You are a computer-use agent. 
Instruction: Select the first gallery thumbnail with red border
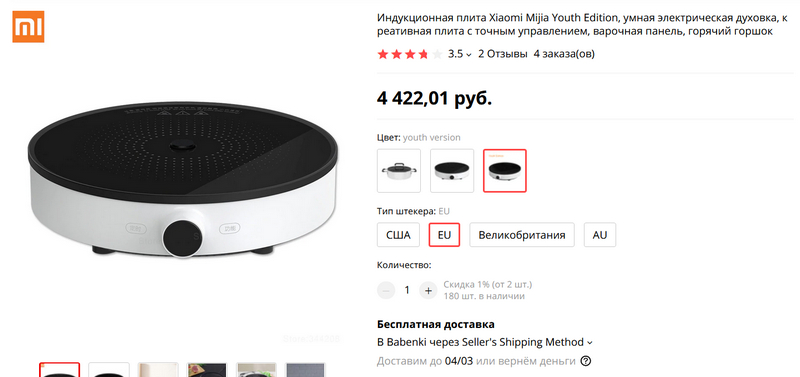(x=60, y=370)
